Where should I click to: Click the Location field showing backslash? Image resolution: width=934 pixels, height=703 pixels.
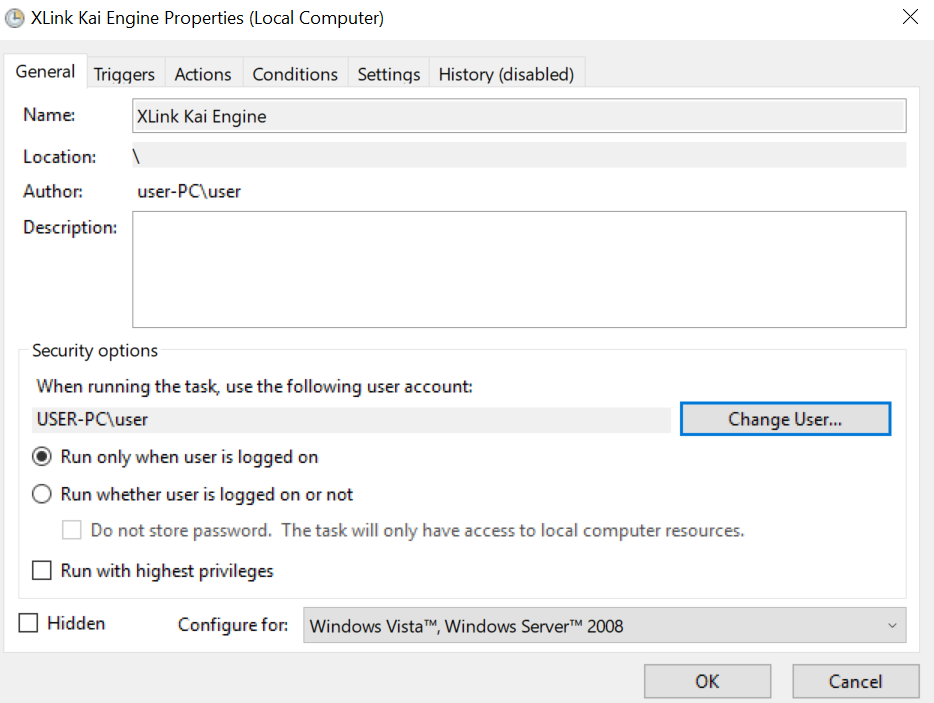pos(519,156)
